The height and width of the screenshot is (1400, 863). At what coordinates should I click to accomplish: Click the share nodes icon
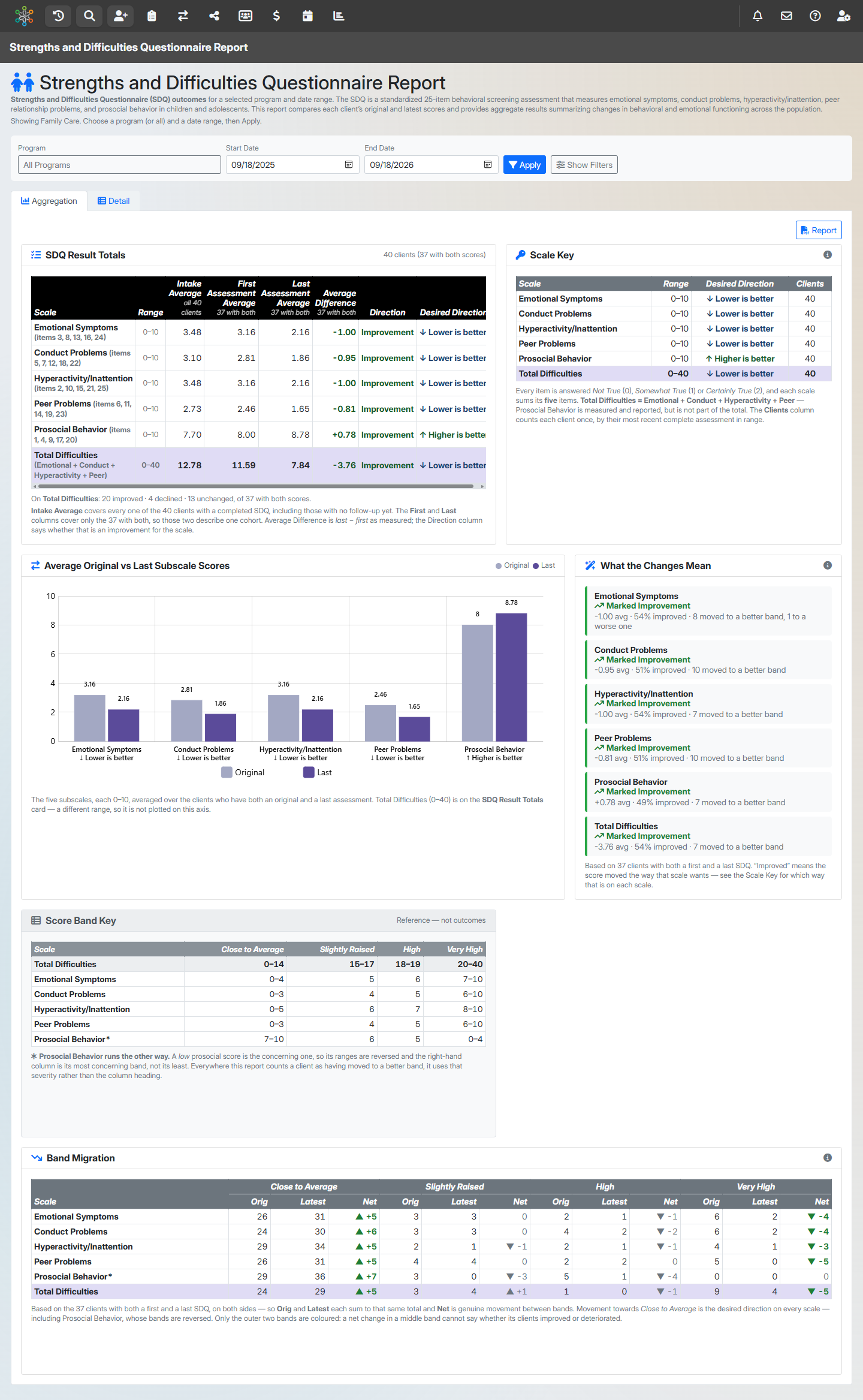pyautogui.click(x=214, y=16)
